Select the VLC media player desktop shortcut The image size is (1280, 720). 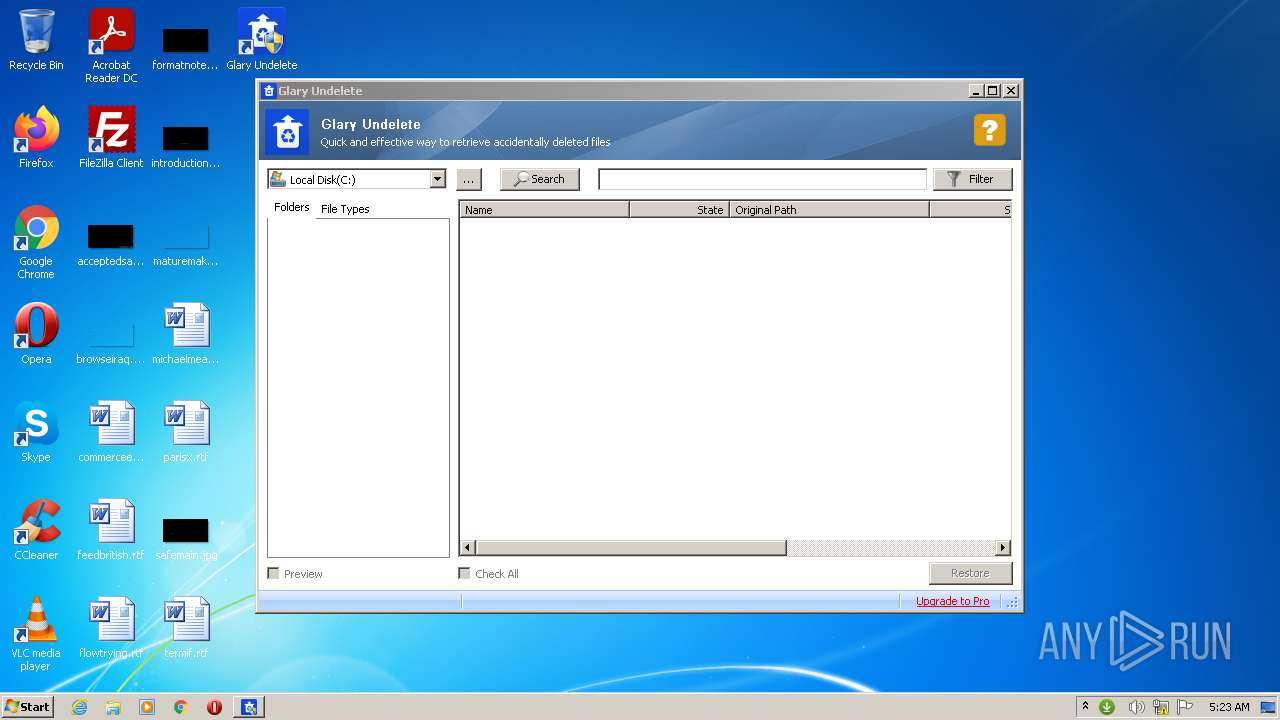(36, 634)
